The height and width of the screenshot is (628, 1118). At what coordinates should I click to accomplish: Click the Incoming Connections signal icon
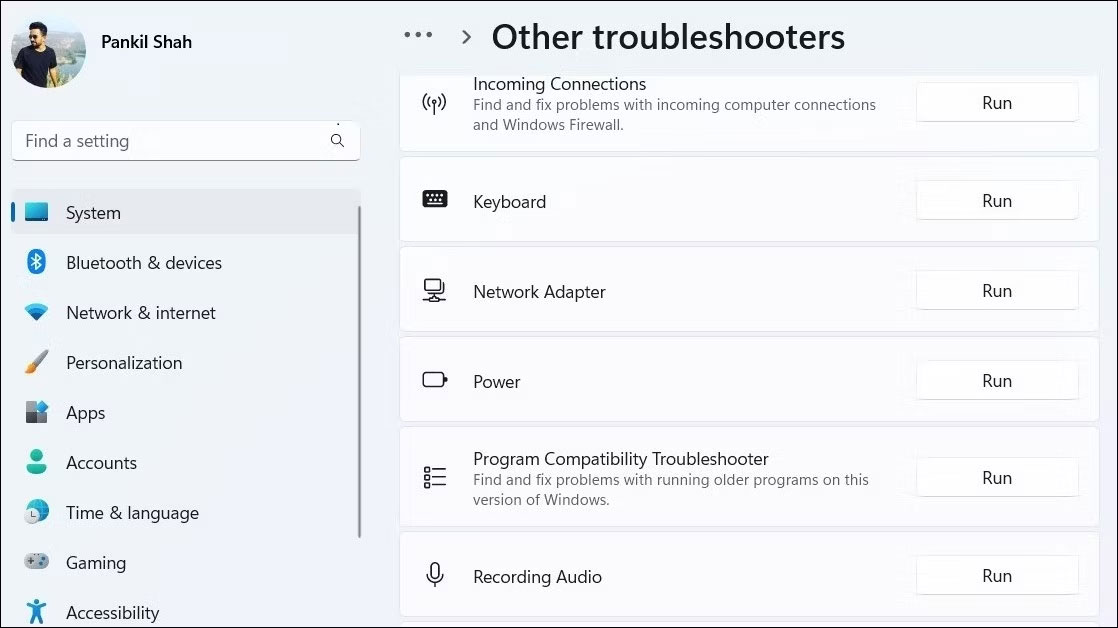(434, 103)
